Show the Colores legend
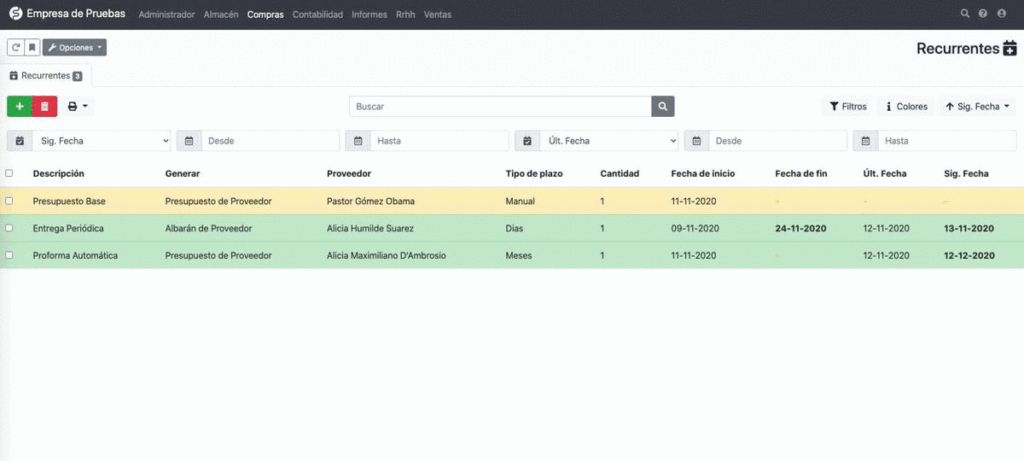This screenshot has height=461, width=1024. (906, 106)
